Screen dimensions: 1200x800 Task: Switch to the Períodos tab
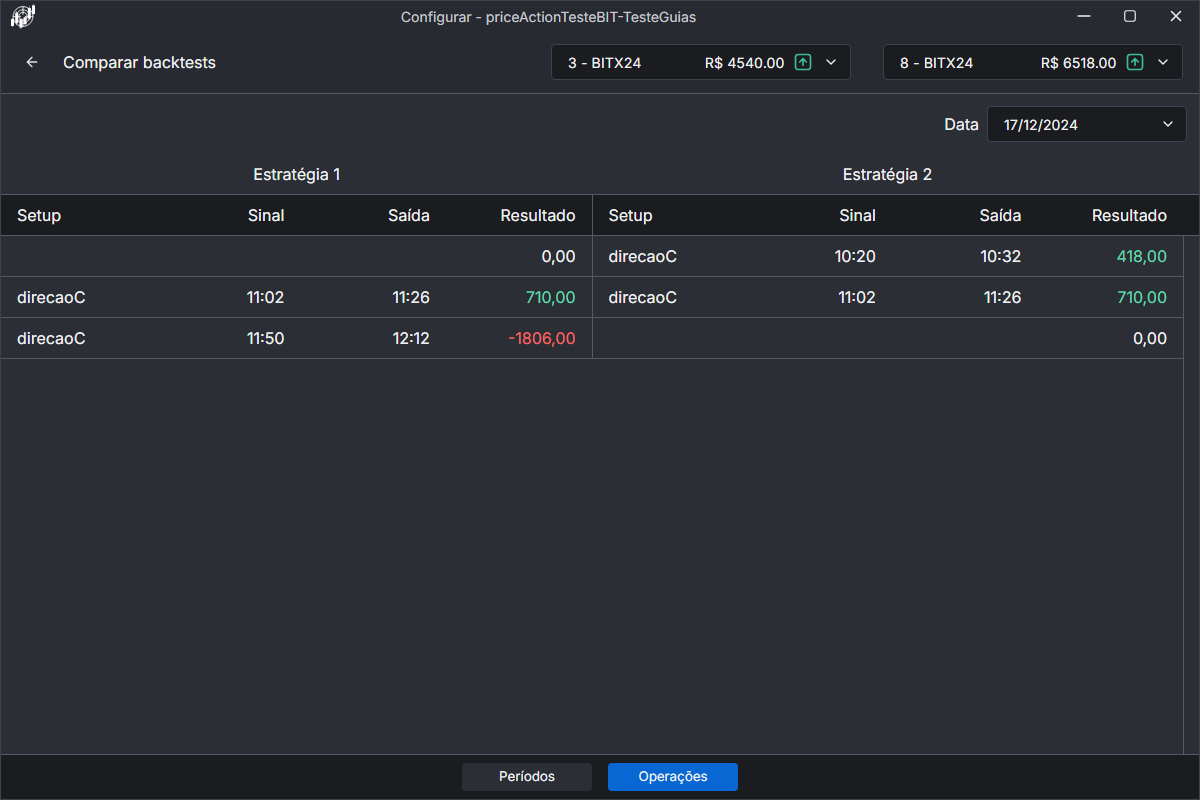point(527,777)
